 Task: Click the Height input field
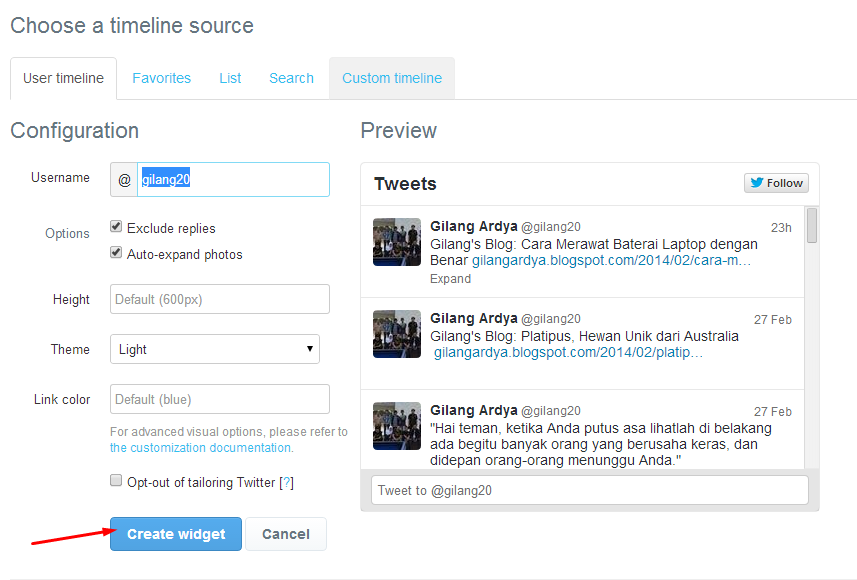click(x=220, y=299)
